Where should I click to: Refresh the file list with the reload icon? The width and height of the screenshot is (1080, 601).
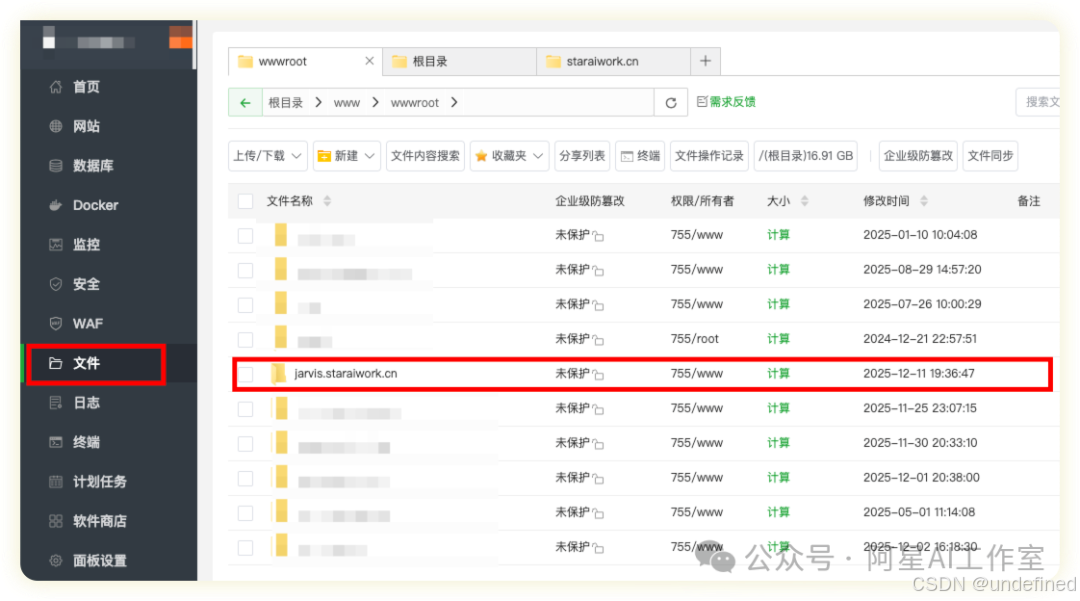click(671, 103)
